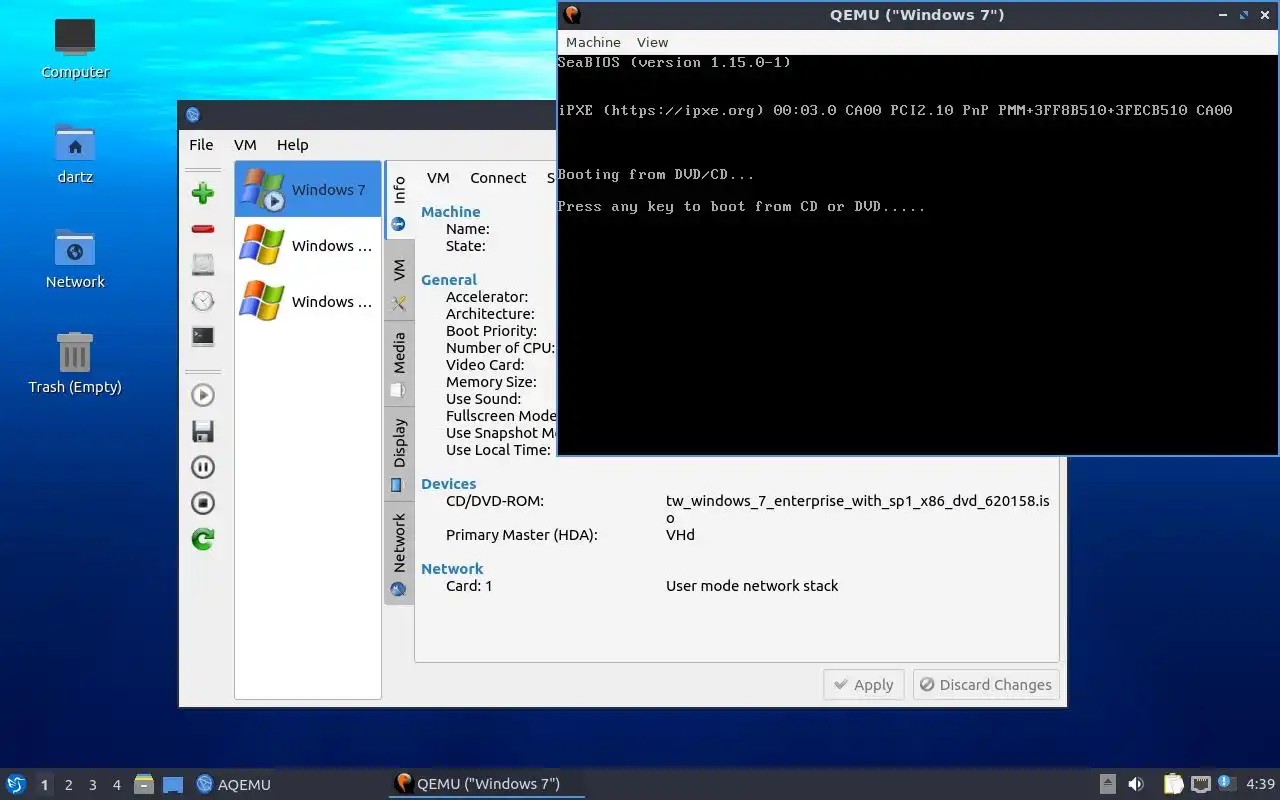Click the network tray icon
The image size is (1280, 800).
(x=1201, y=784)
